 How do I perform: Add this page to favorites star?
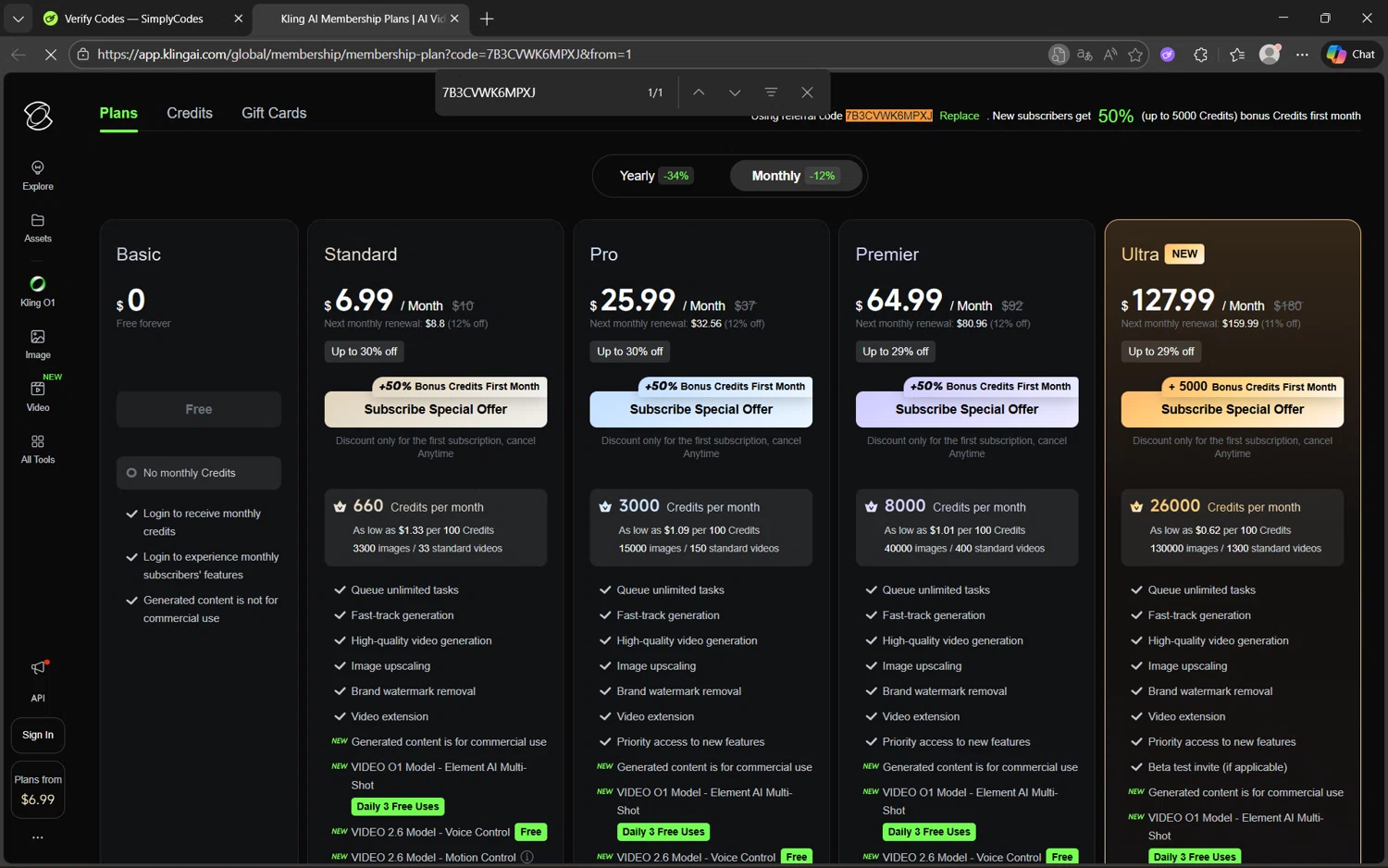1135,55
